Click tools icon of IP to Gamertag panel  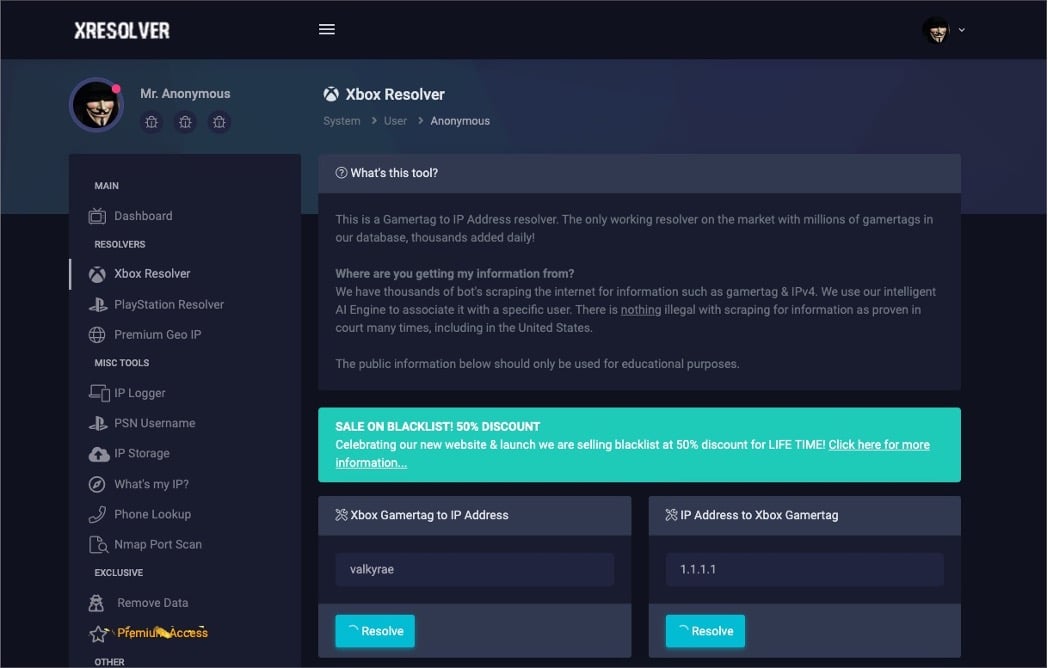(x=672, y=515)
